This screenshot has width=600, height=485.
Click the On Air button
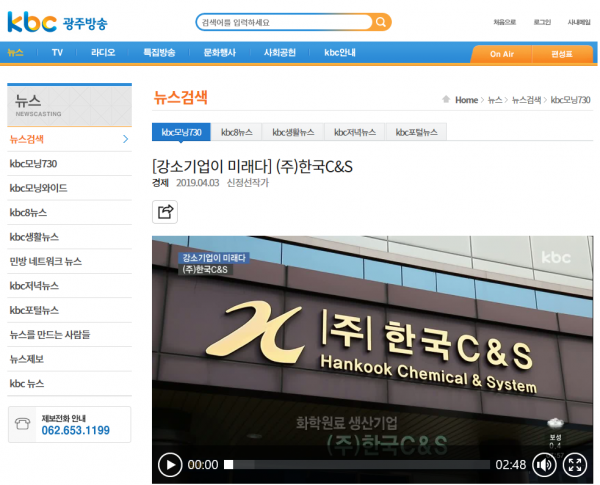pos(502,54)
